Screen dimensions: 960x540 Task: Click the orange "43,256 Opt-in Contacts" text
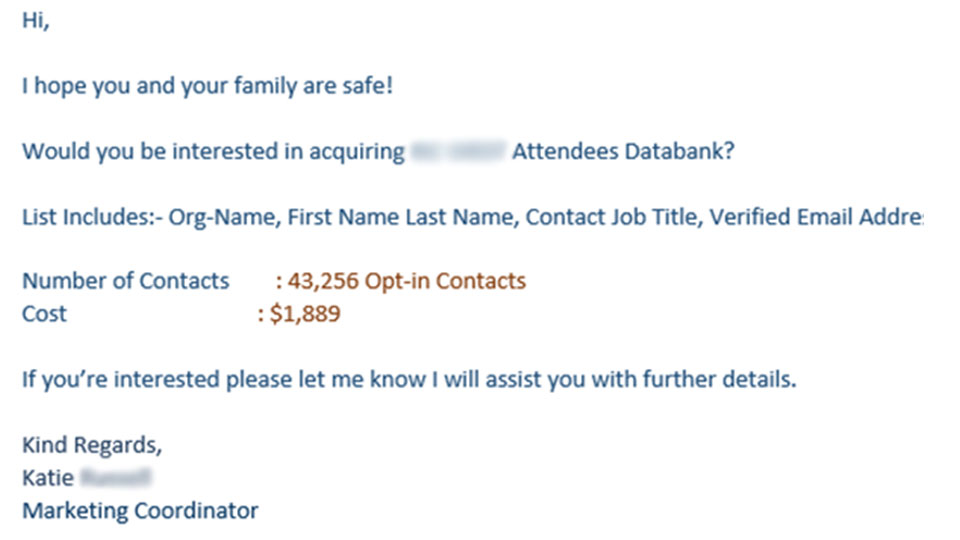tap(407, 282)
